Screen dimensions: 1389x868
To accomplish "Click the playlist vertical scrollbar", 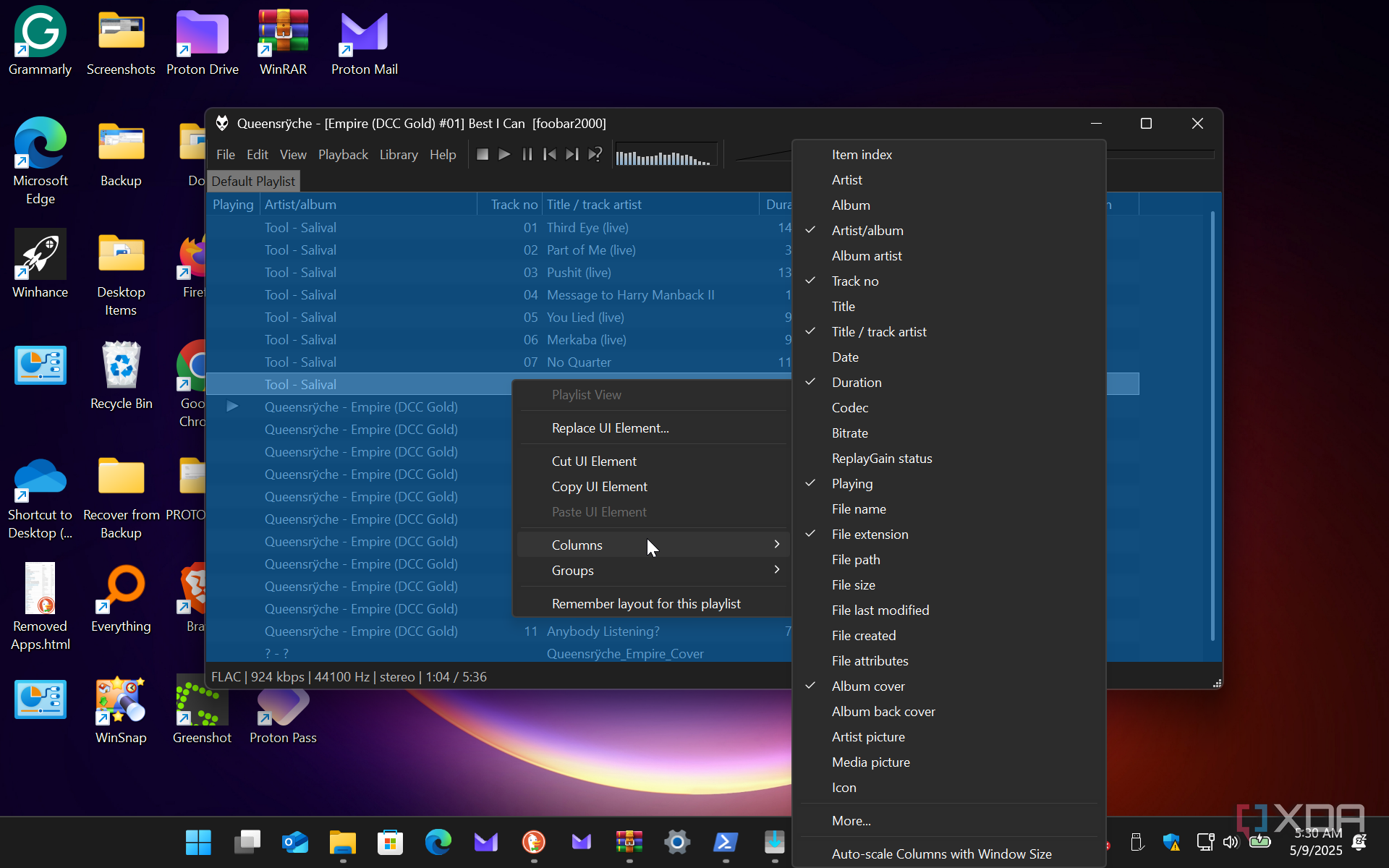I will click(x=1212, y=425).
